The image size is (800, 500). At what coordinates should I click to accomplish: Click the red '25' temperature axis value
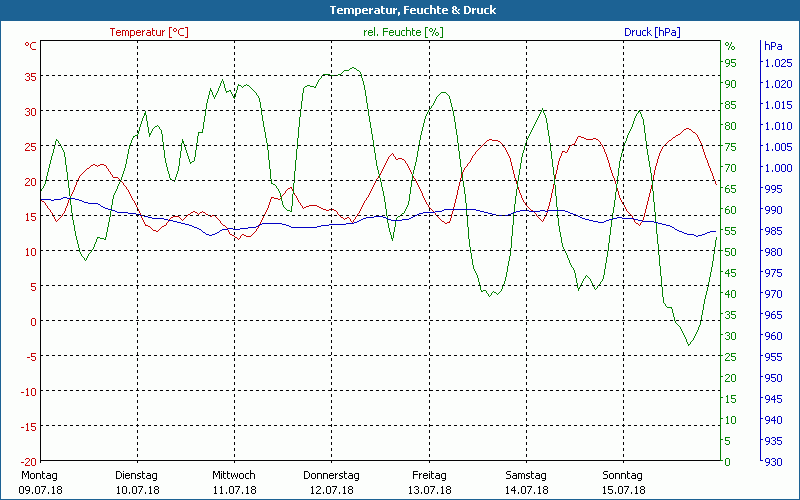tap(31, 146)
